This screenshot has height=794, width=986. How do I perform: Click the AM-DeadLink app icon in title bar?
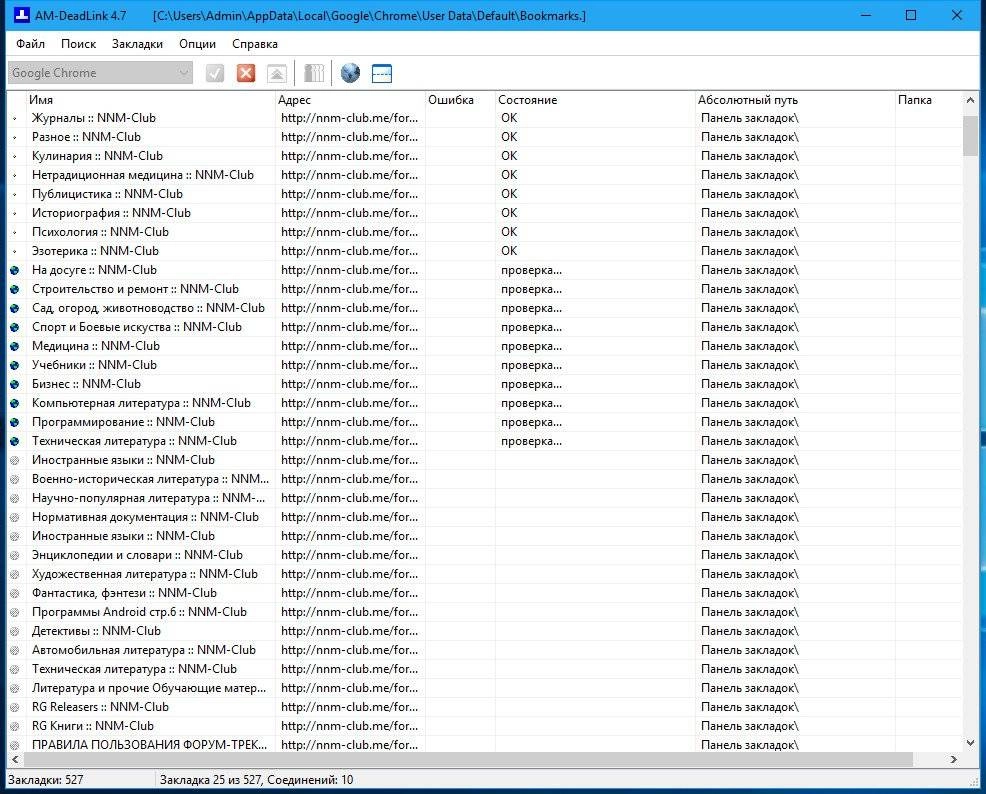coord(21,15)
